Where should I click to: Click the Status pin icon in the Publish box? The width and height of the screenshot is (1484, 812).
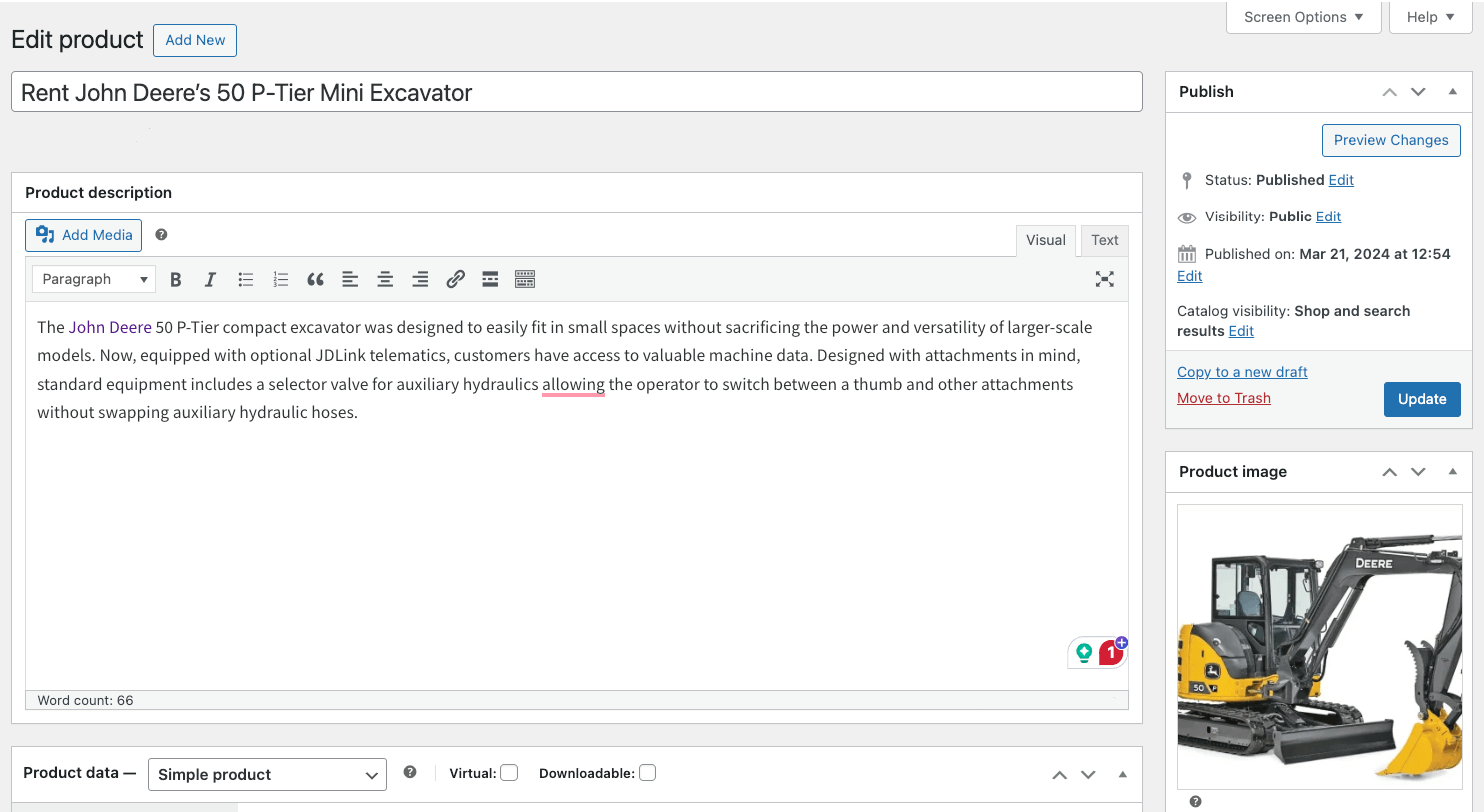pyautogui.click(x=1187, y=180)
